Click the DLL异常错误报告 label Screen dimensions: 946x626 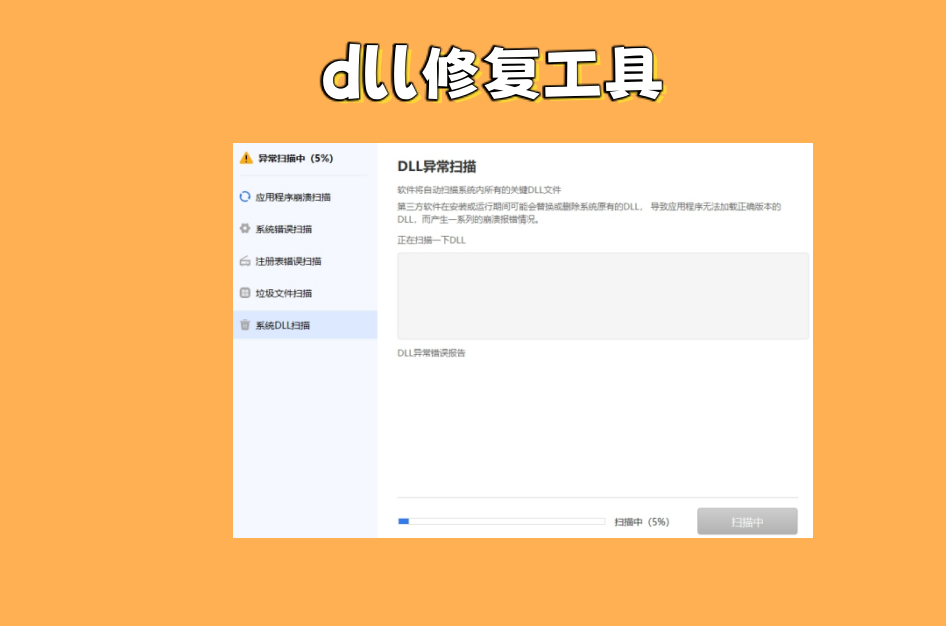(431, 353)
